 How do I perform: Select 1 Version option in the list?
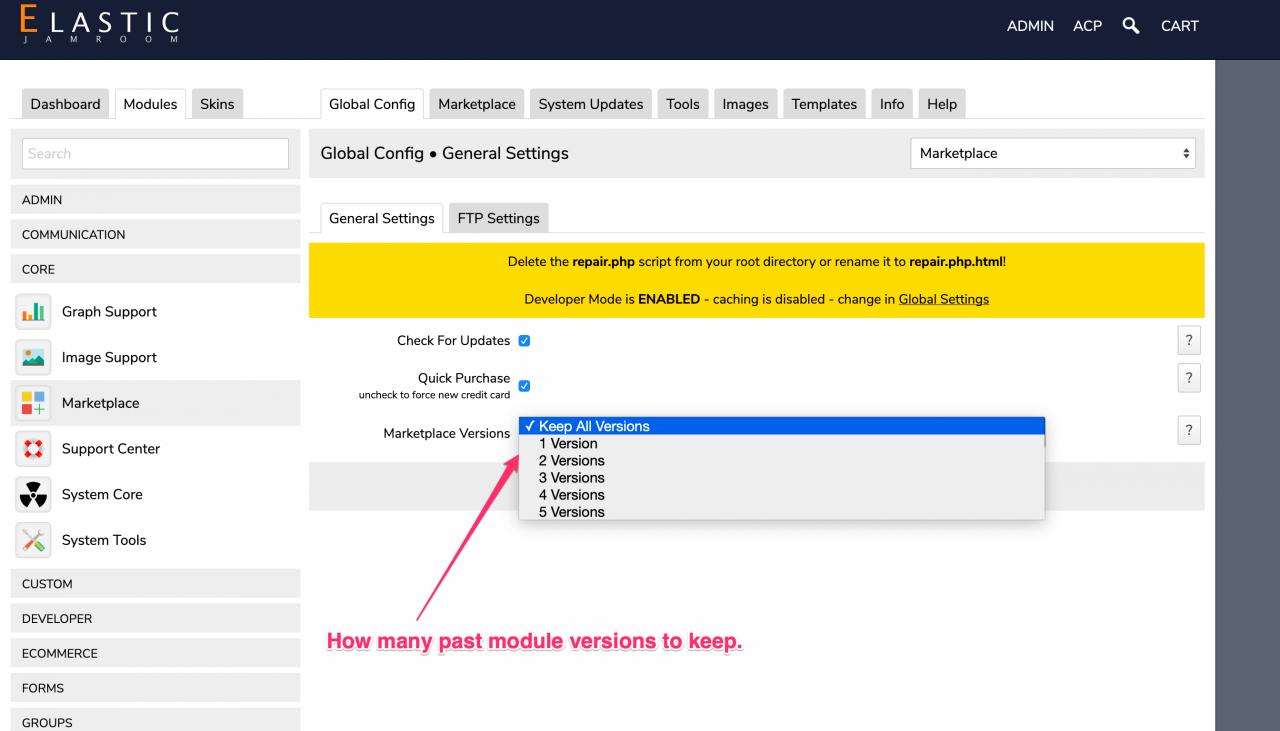(567, 444)
